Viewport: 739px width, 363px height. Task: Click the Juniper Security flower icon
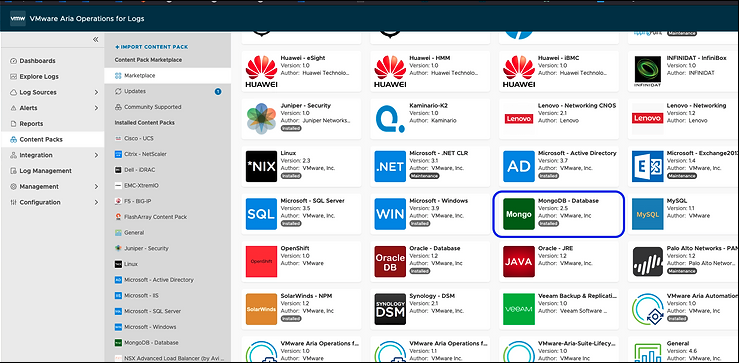tap(261, 119)
